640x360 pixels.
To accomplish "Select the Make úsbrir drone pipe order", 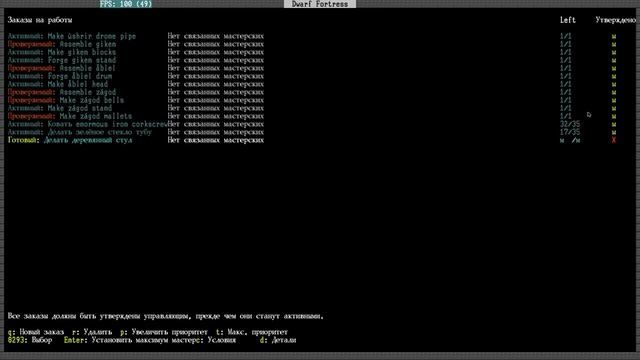I will click(x=72, y=36).
